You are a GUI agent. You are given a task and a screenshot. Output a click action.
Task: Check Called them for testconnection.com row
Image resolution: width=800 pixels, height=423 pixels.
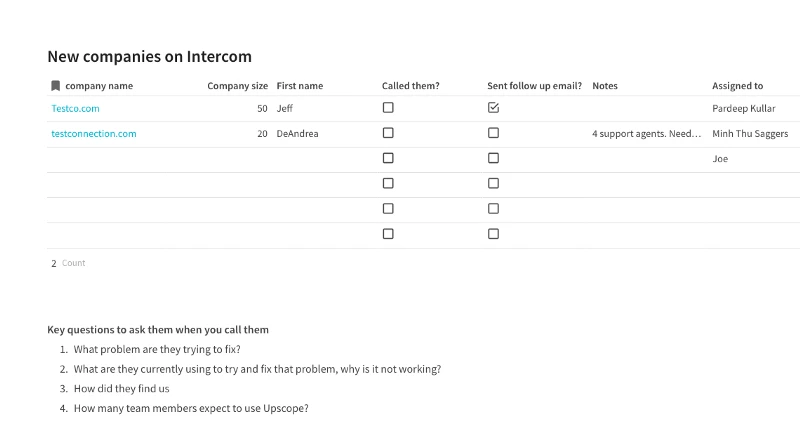[388, 133]
